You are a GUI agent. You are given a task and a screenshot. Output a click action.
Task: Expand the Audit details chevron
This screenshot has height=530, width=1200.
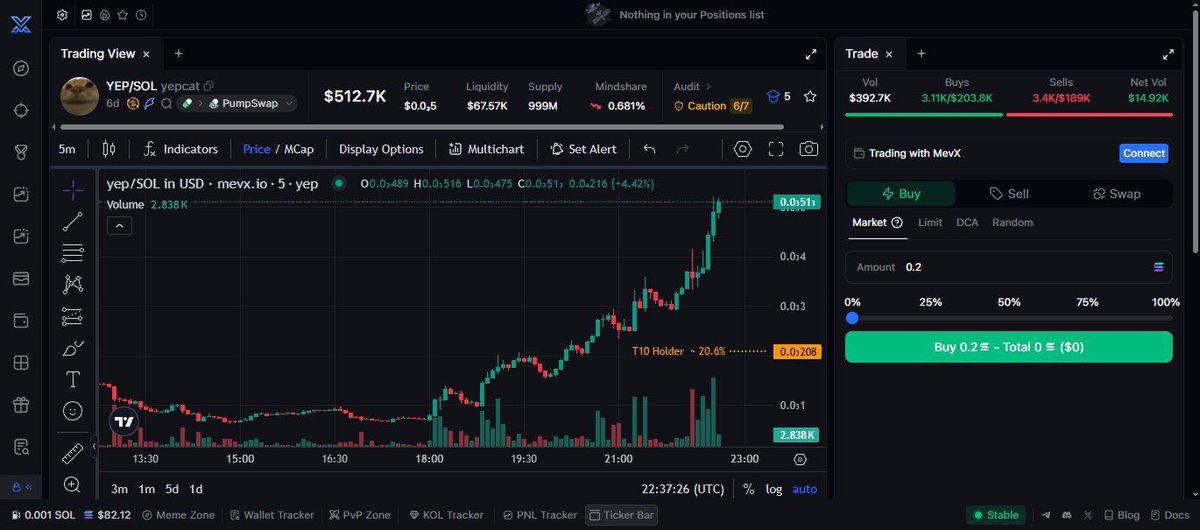pos(708,87)
